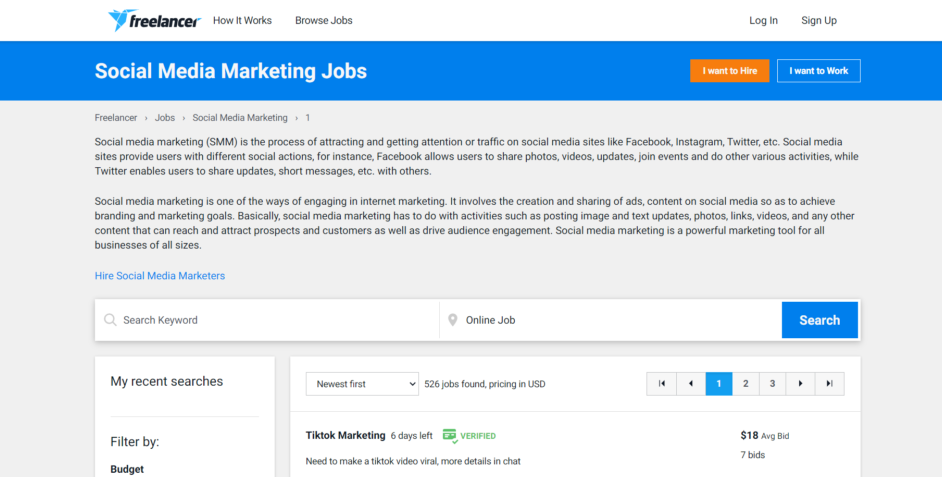This screenshot has width=942, height=477.
Task: Open How It Works menu
Action: (x=242, y=20)
